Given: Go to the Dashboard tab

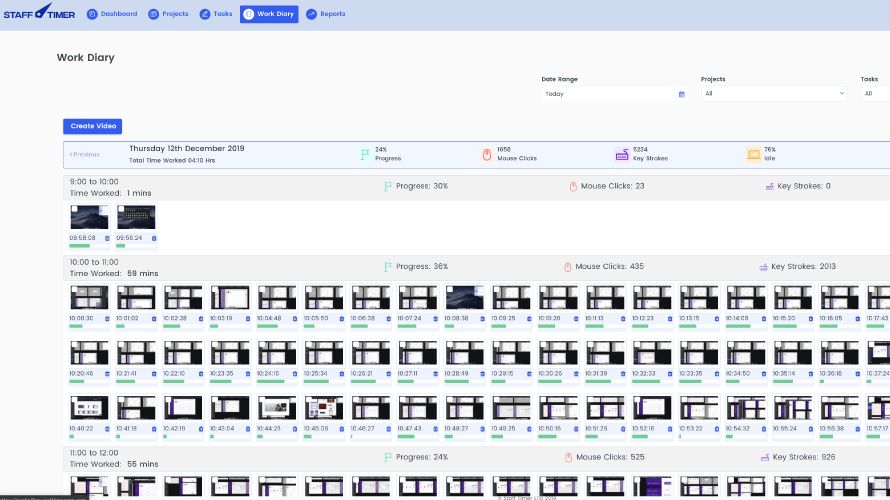Looking at the screenshot, I should point(112,14).
